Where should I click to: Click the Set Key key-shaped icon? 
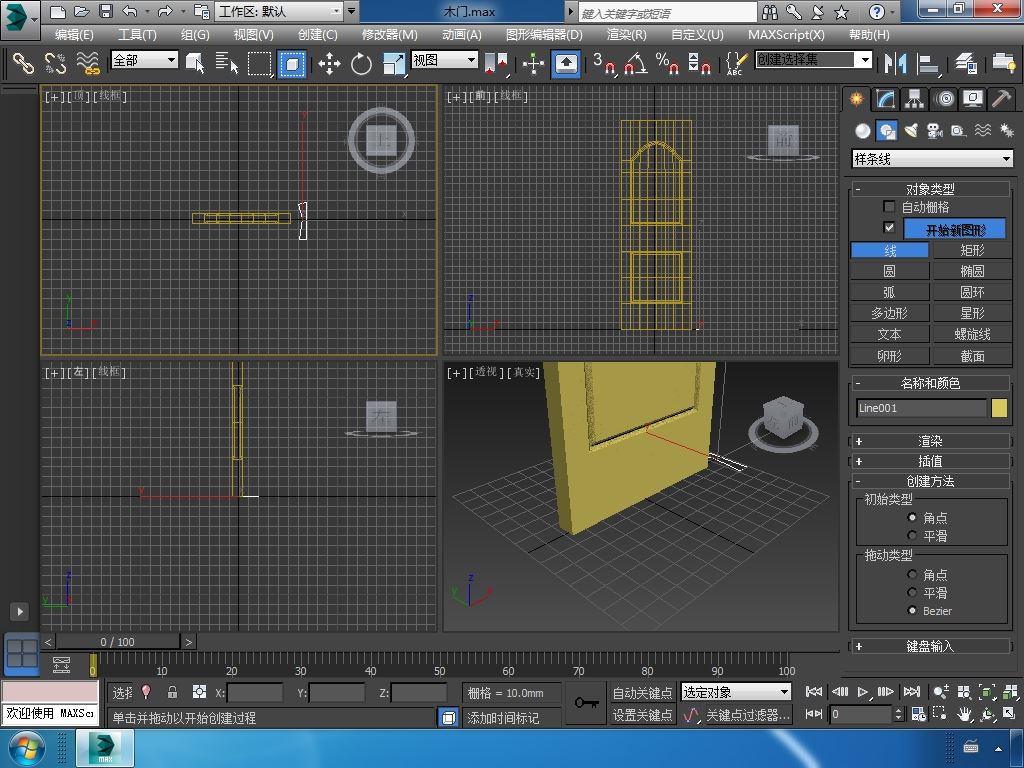pyautogui.click(x=586, y=703)
